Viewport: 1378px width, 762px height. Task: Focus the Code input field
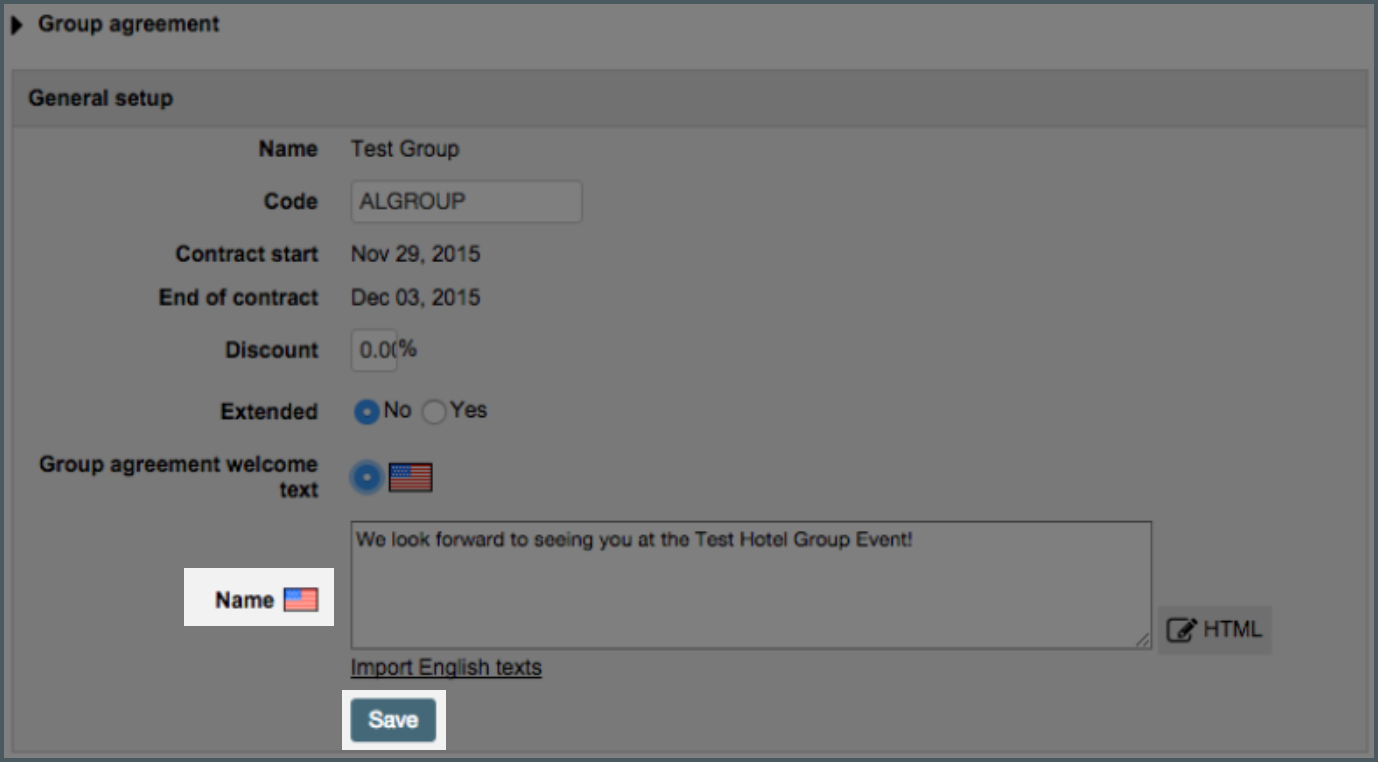pos(466,201)
